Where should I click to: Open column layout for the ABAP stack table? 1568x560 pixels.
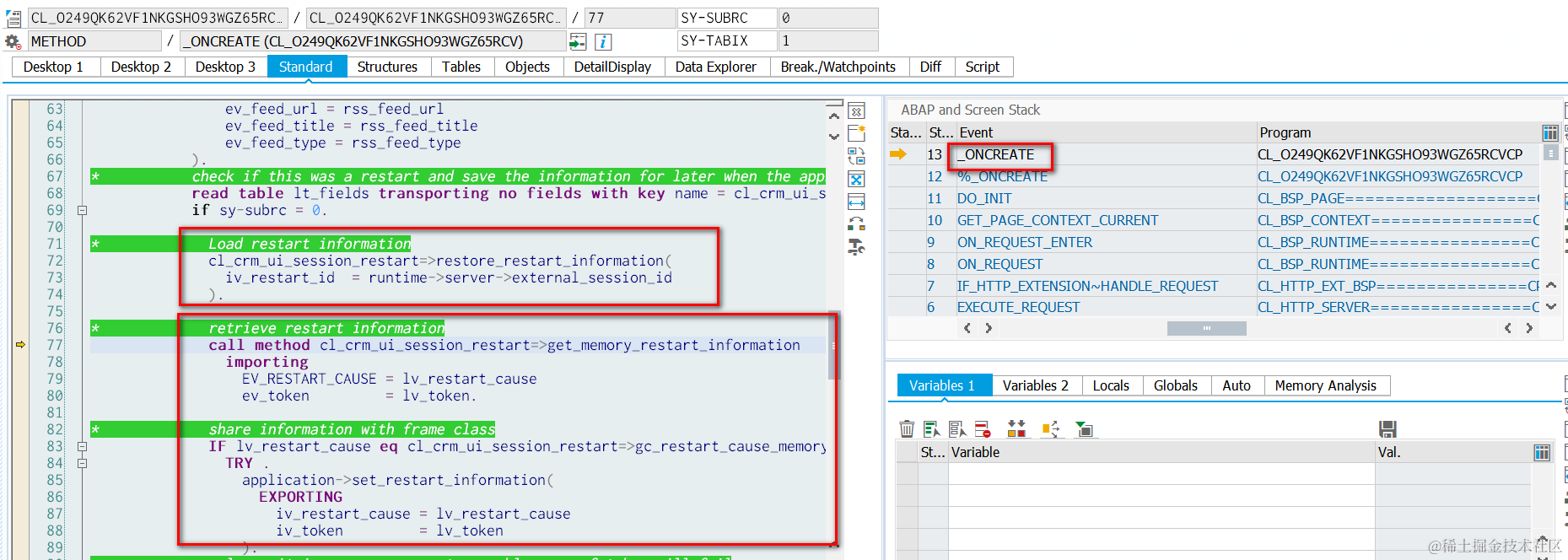click(1550, 132)
